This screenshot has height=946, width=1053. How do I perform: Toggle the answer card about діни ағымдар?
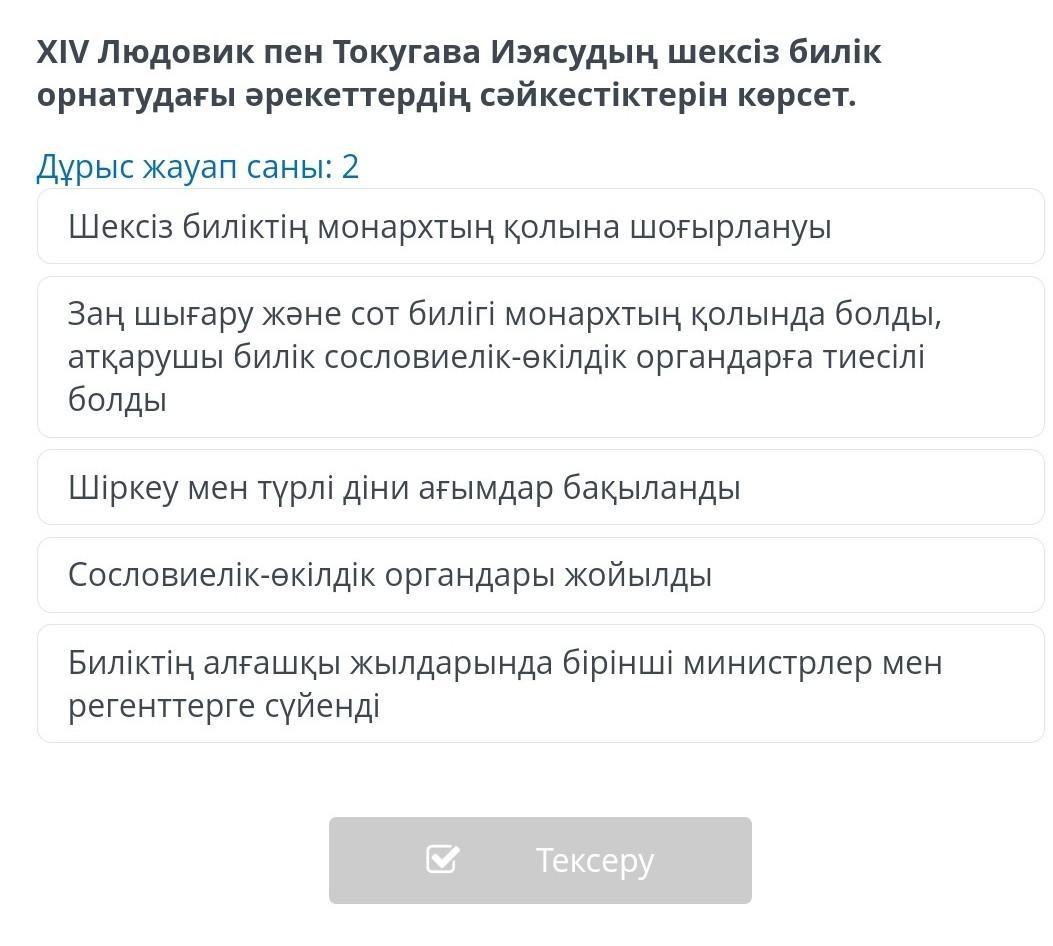541,487
